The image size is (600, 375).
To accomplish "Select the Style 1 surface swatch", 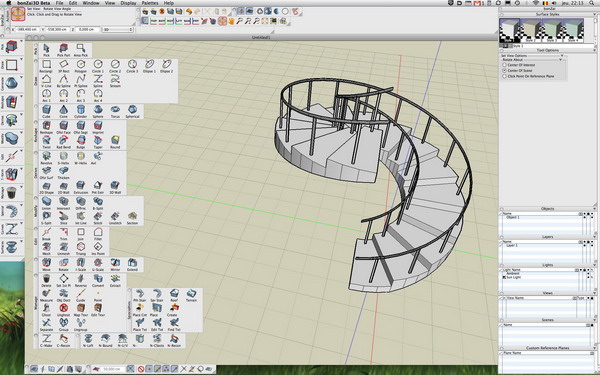I will pyautogui.click(x=510, y=30).
